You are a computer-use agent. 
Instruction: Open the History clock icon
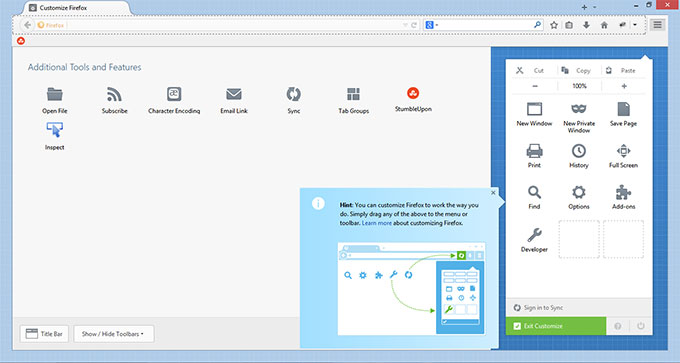coord(579,151)
